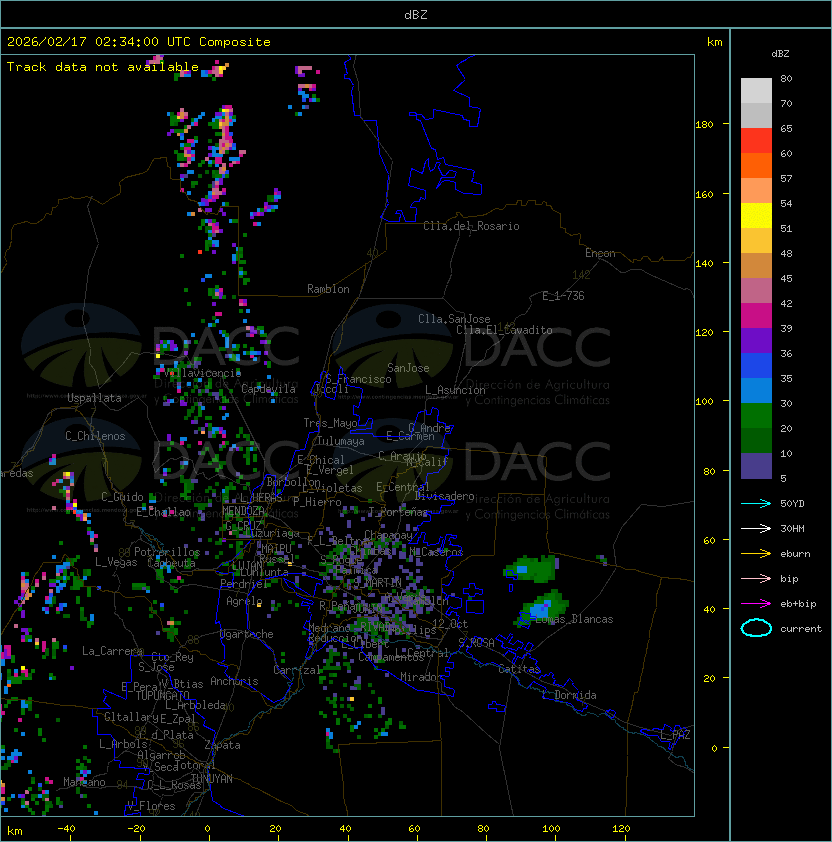832x842 pixels.
Task: Click the '120' km mark on the horizontal axis
Action: [x=621, y=829]
